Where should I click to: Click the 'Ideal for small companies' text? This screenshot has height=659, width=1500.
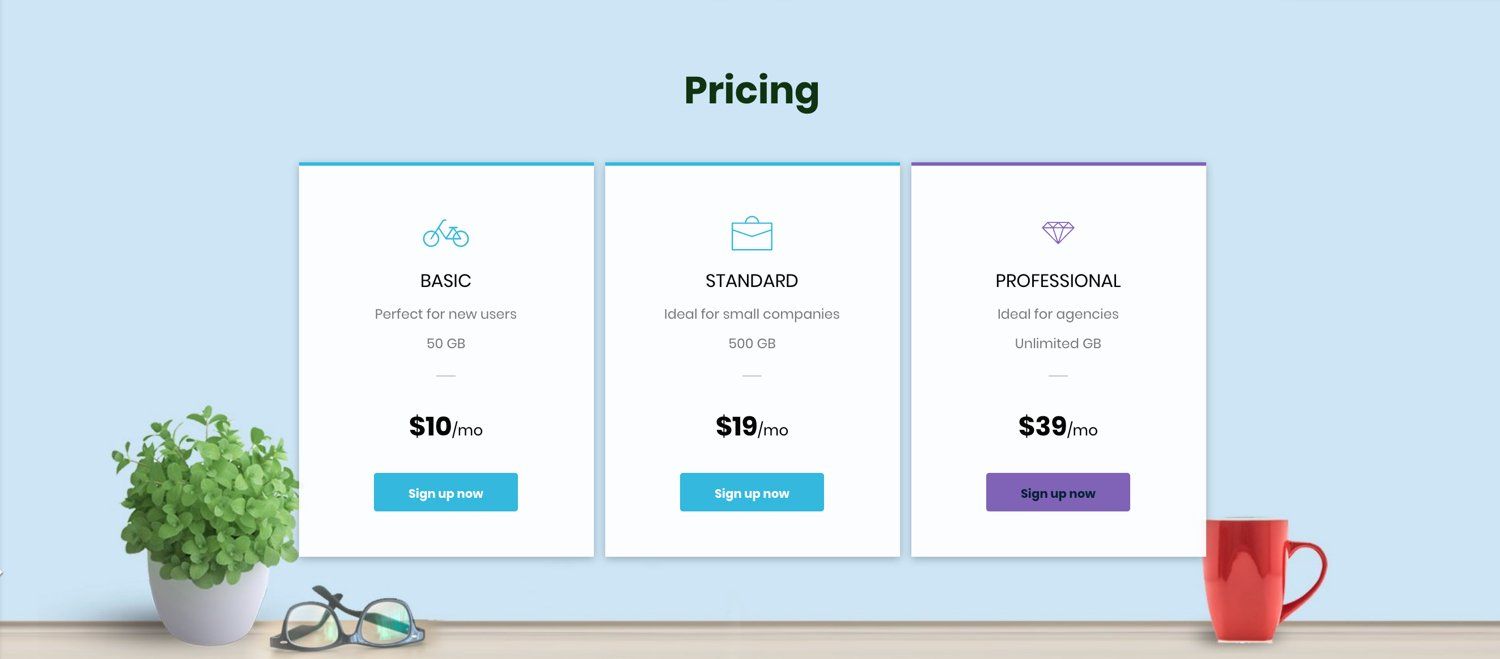click(752, 314)
